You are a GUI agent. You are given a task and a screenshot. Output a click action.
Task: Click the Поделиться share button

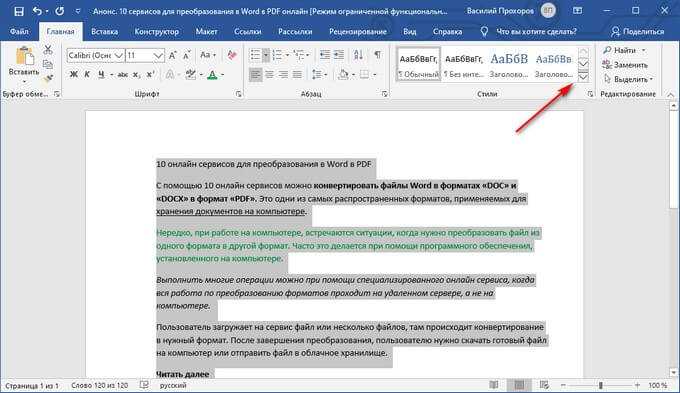pos(637,32)
